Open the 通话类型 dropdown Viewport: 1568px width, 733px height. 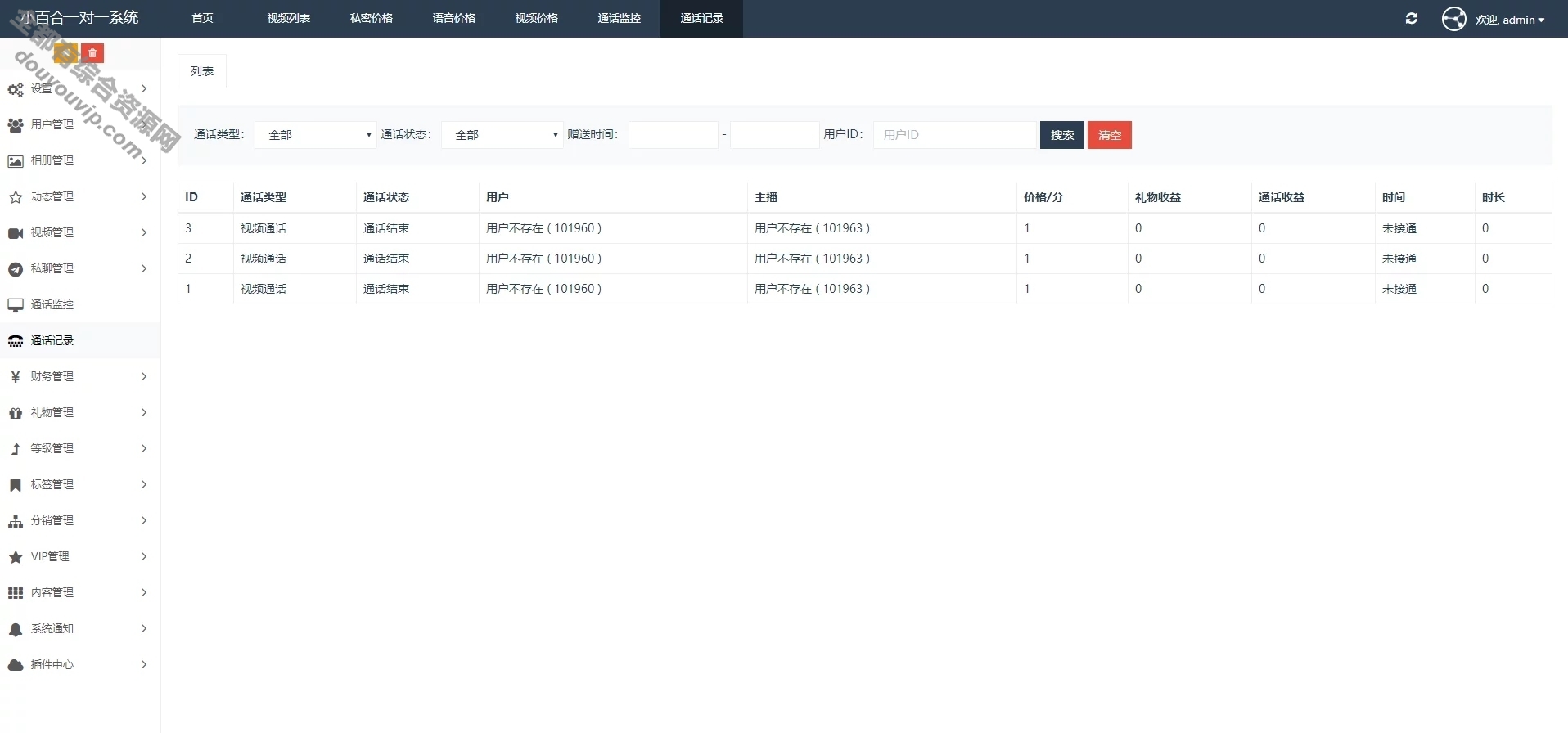point(316,135)
